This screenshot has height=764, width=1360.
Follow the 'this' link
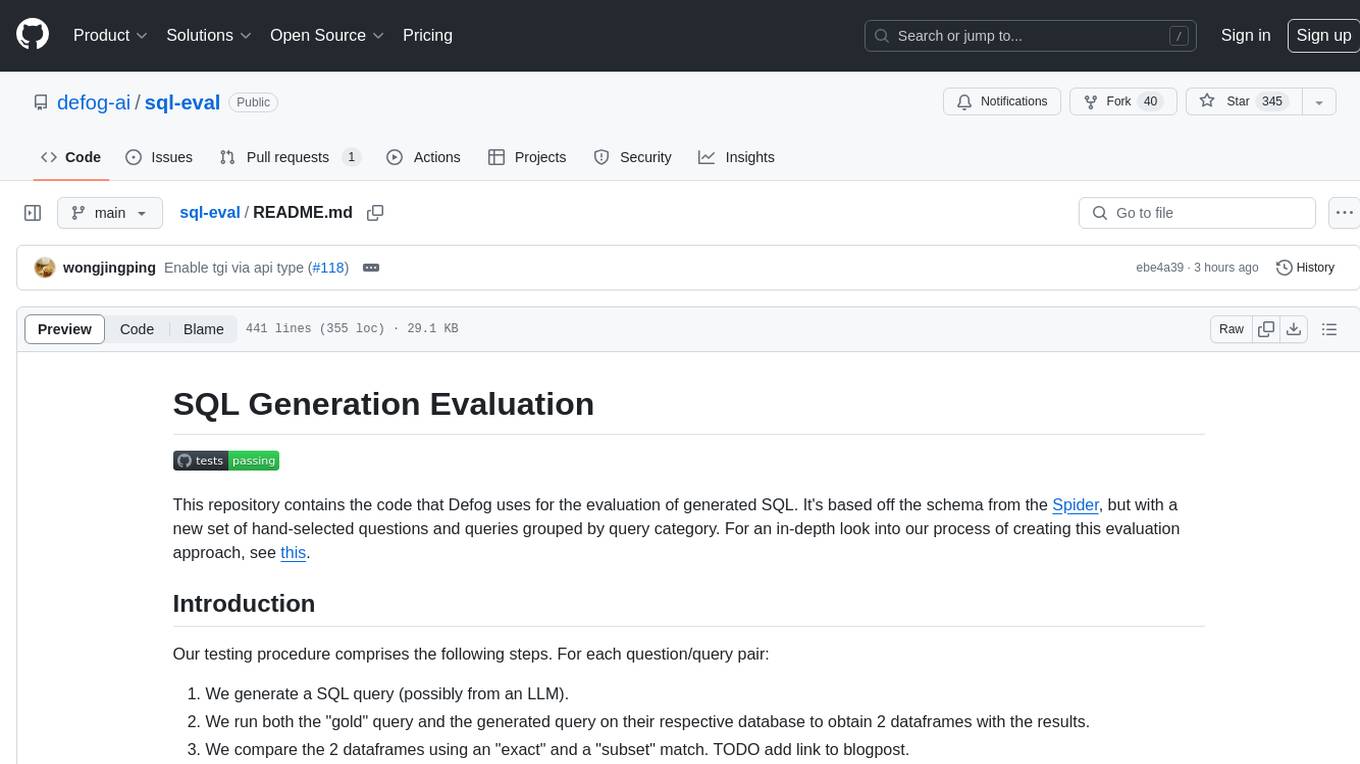coord(293,552)
